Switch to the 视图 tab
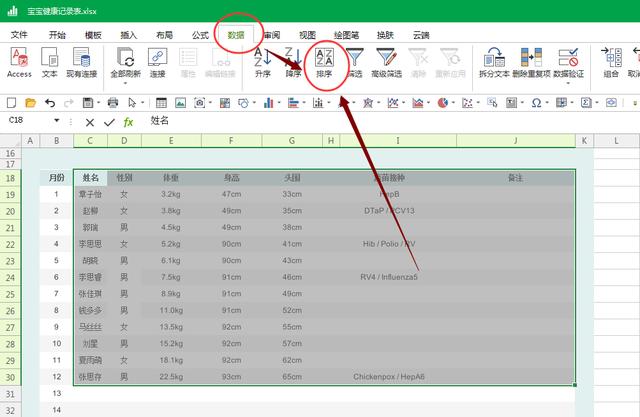 pos(307,35)
